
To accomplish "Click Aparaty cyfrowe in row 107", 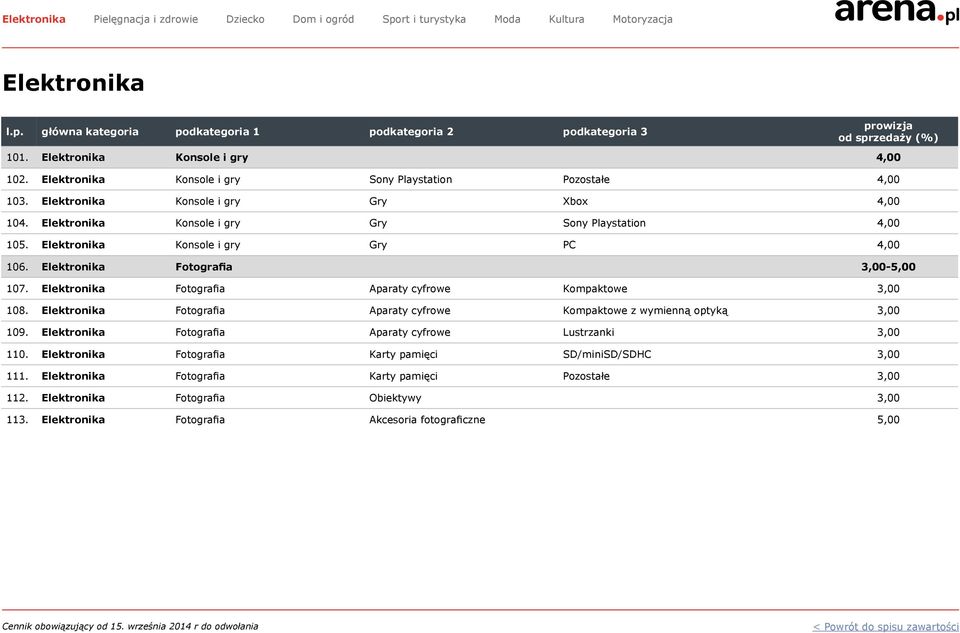I will (x=410, y=288).
